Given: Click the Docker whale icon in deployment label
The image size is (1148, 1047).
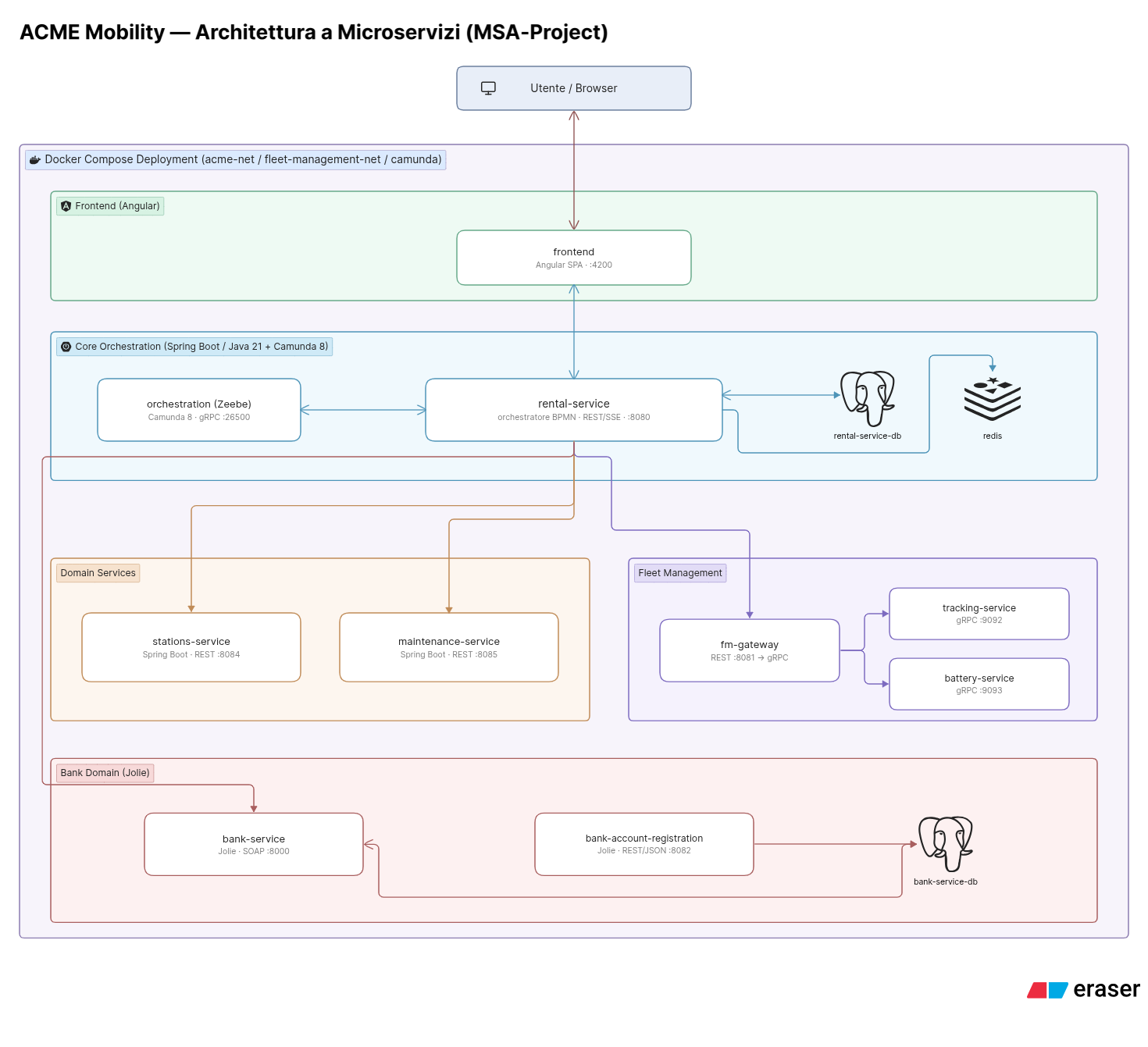Looking at the screenshot, I should [x=34, y=160].
